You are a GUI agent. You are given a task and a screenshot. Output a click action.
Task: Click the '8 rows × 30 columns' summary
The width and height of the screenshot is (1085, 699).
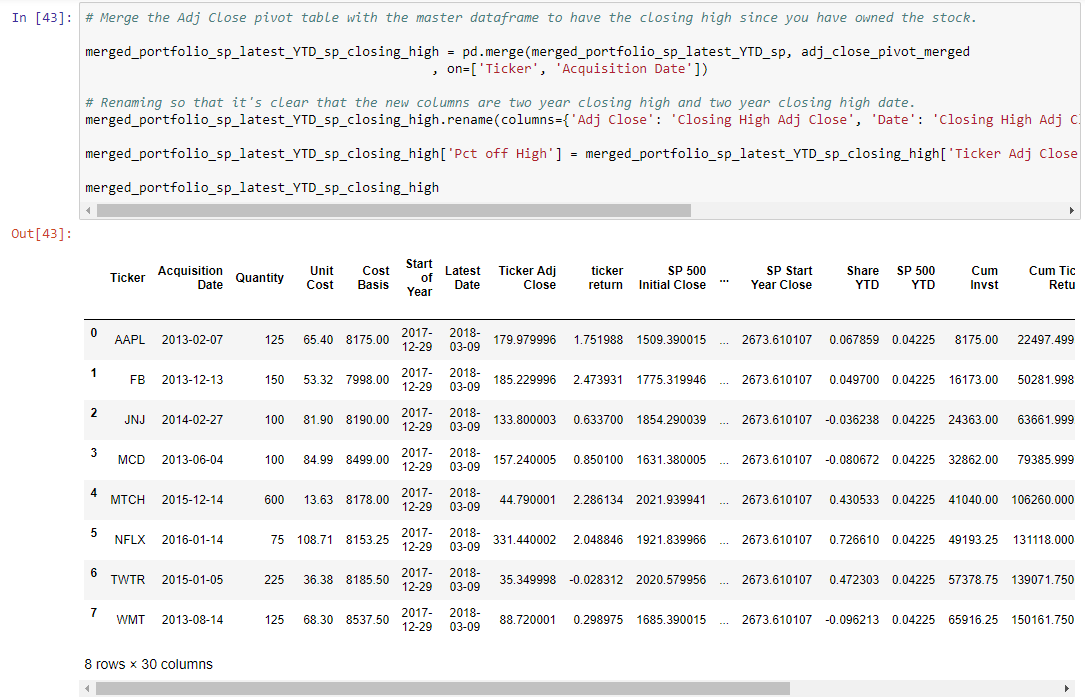[149, 664]
